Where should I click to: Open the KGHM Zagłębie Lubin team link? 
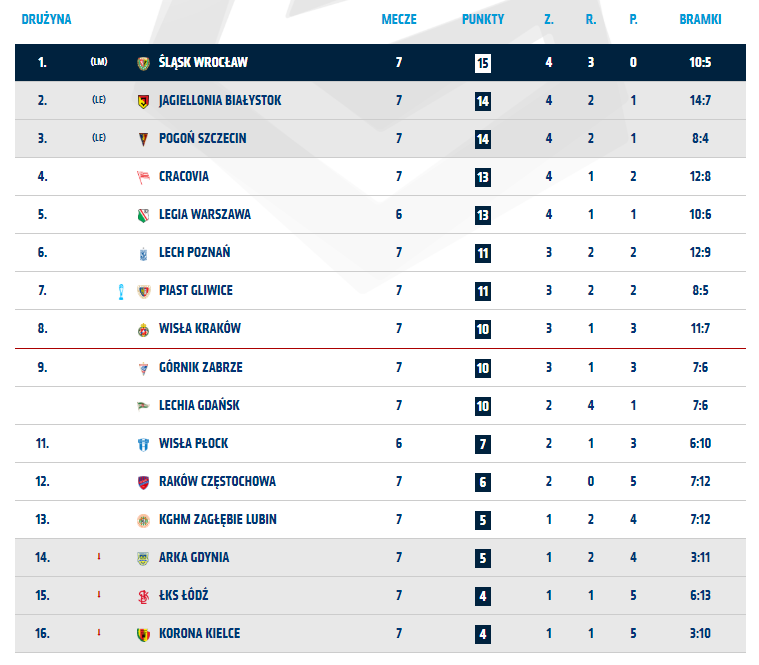pos(218,519)
